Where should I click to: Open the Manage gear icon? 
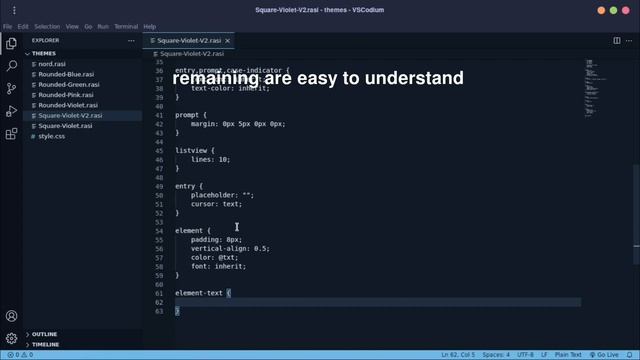(11, 338)
